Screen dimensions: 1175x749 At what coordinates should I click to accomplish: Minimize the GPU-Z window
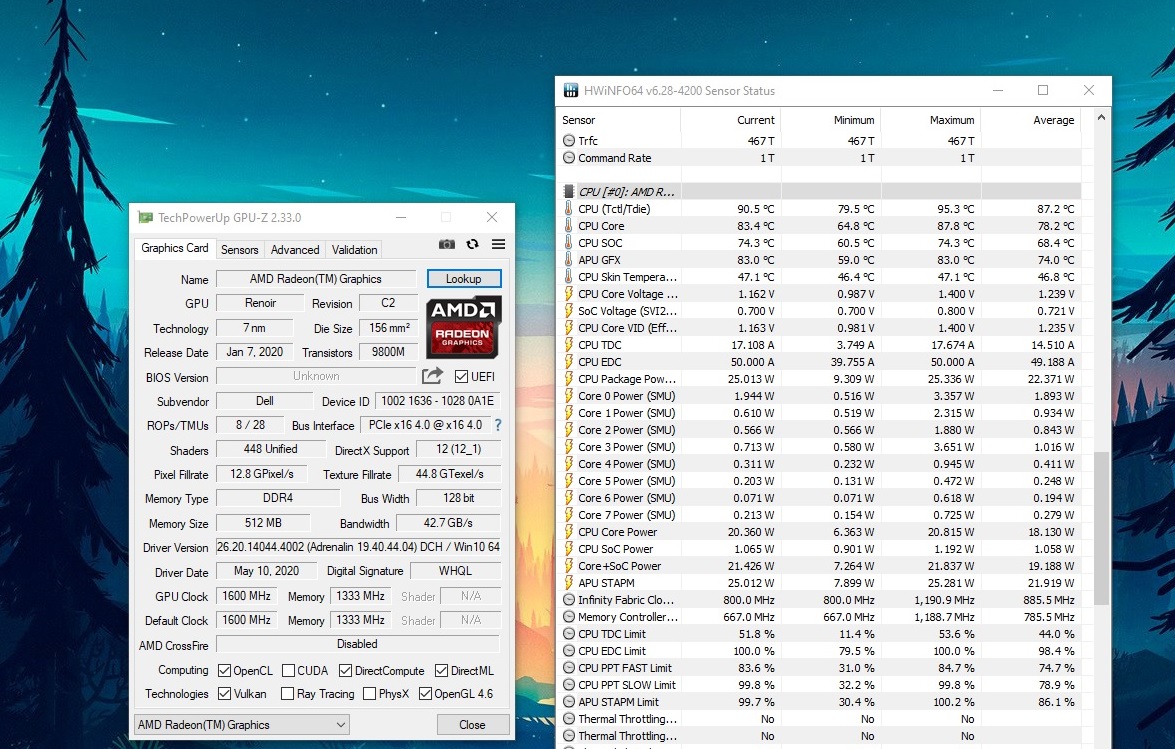click(401, 217)
